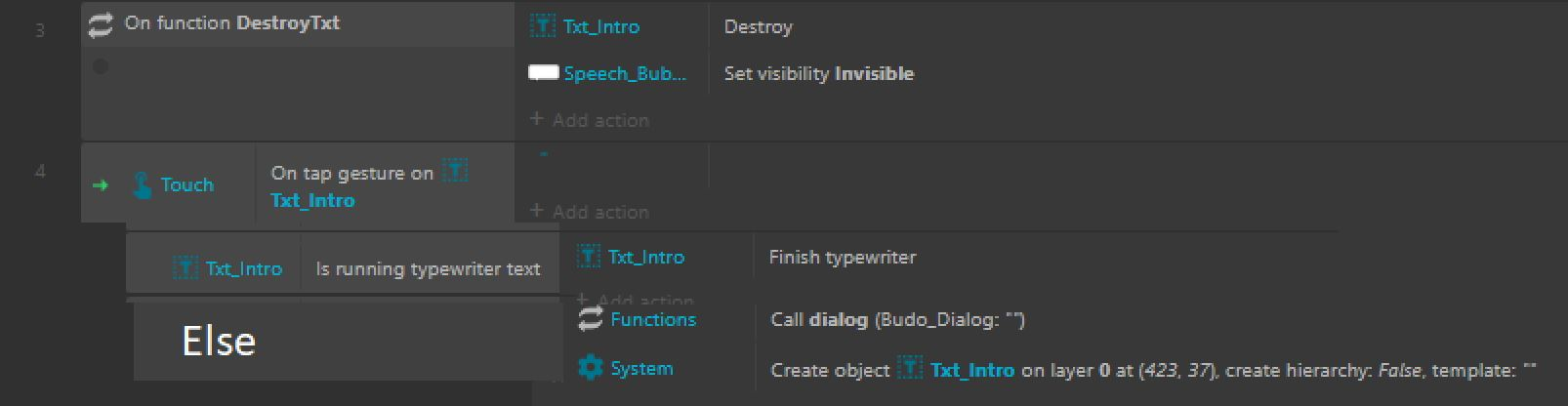Select the Call dialog action

click(x=897, y=319)
